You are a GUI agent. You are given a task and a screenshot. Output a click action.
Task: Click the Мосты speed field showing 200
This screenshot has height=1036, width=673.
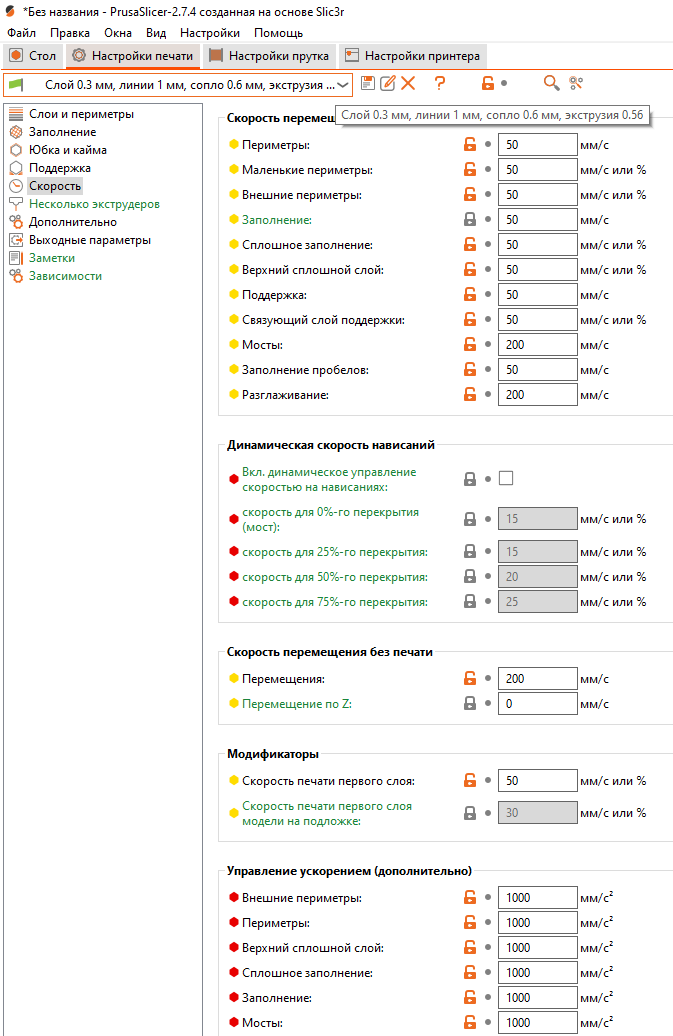pyautogui.click(x=538, y=345)
